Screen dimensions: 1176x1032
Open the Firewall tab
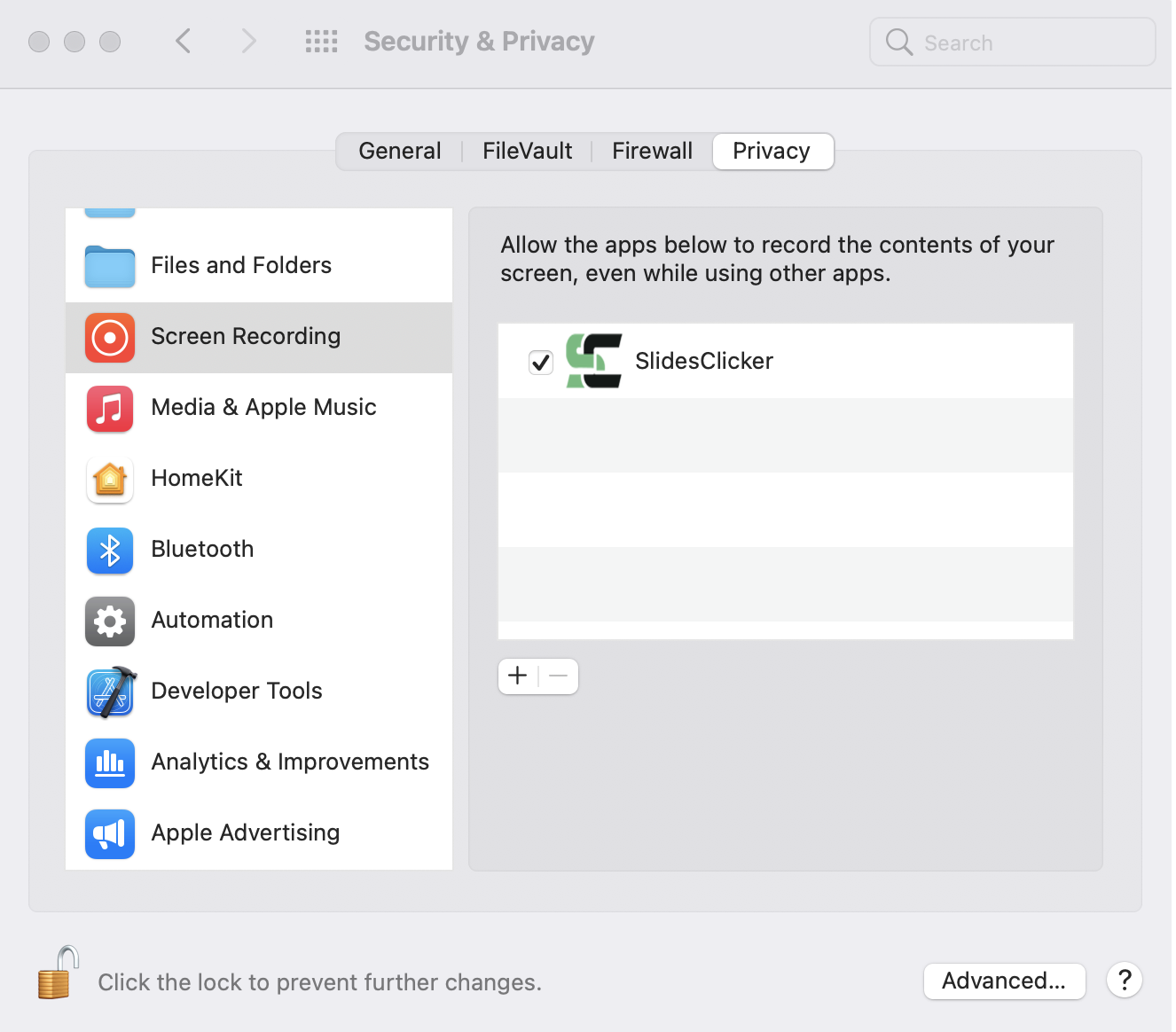[x=653, y=152]
